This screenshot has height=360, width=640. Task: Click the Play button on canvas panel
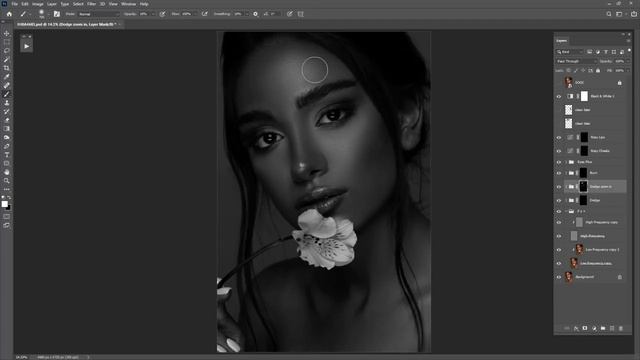(x=27, y=46)
